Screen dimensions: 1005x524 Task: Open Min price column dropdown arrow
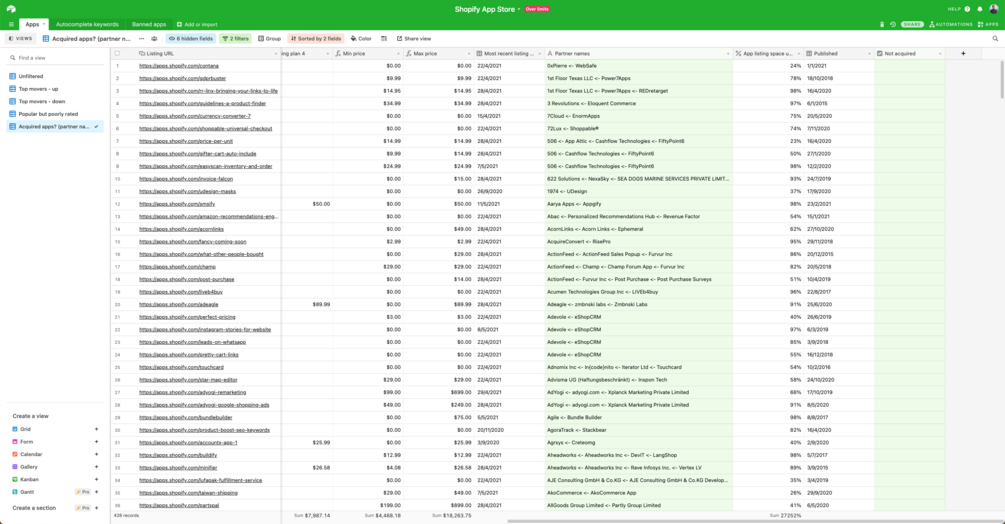click(x=397, y=54)
